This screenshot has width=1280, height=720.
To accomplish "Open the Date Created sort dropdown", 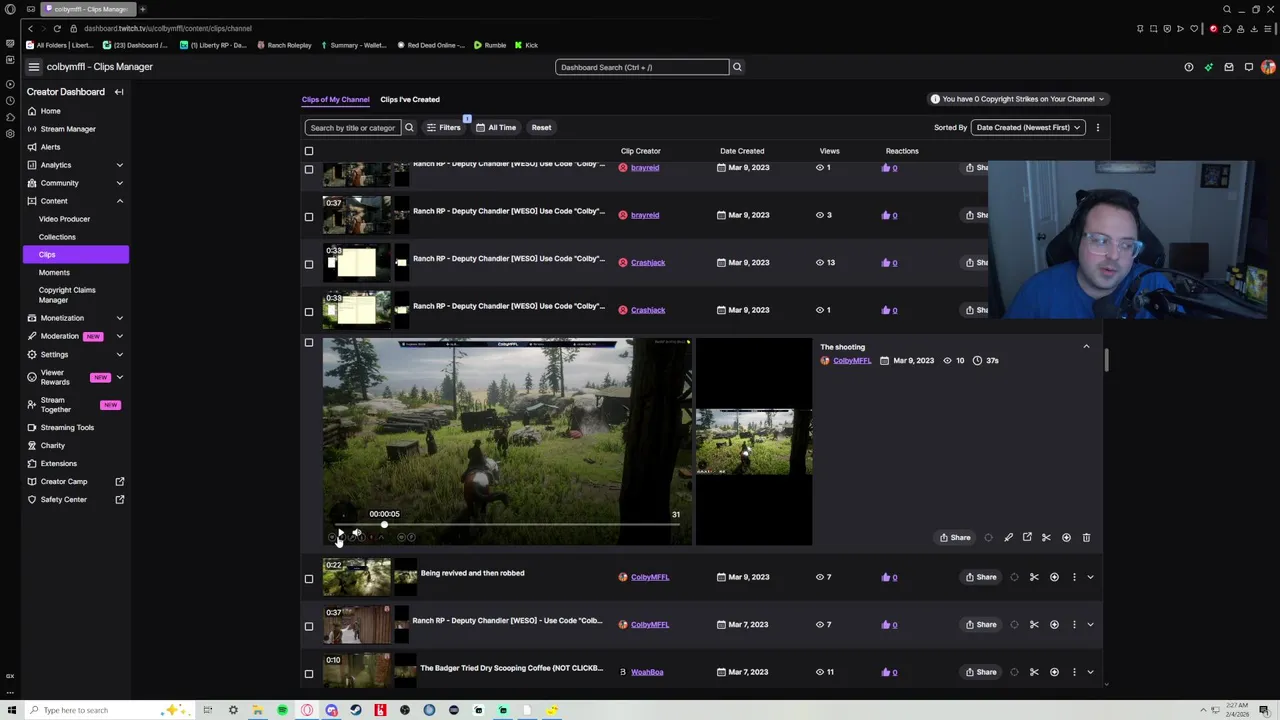I will [x=1029, y=127].
